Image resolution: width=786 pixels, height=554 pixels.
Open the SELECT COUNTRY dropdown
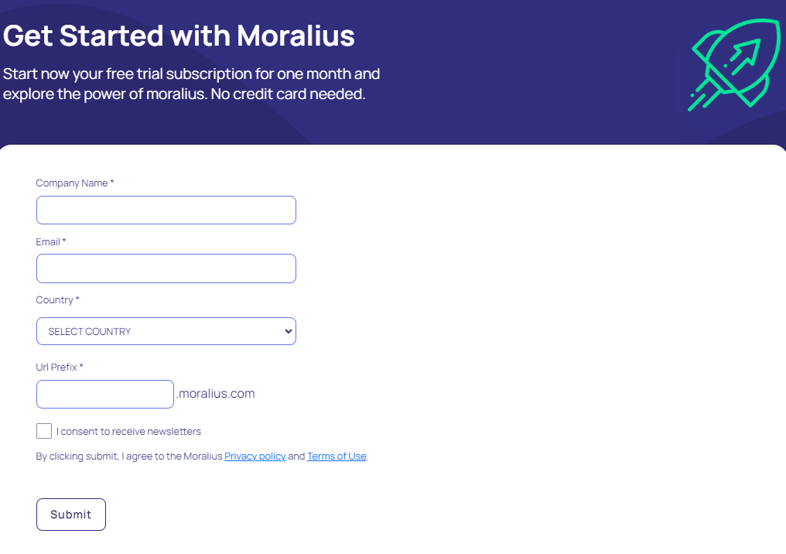tap(166, 331)
